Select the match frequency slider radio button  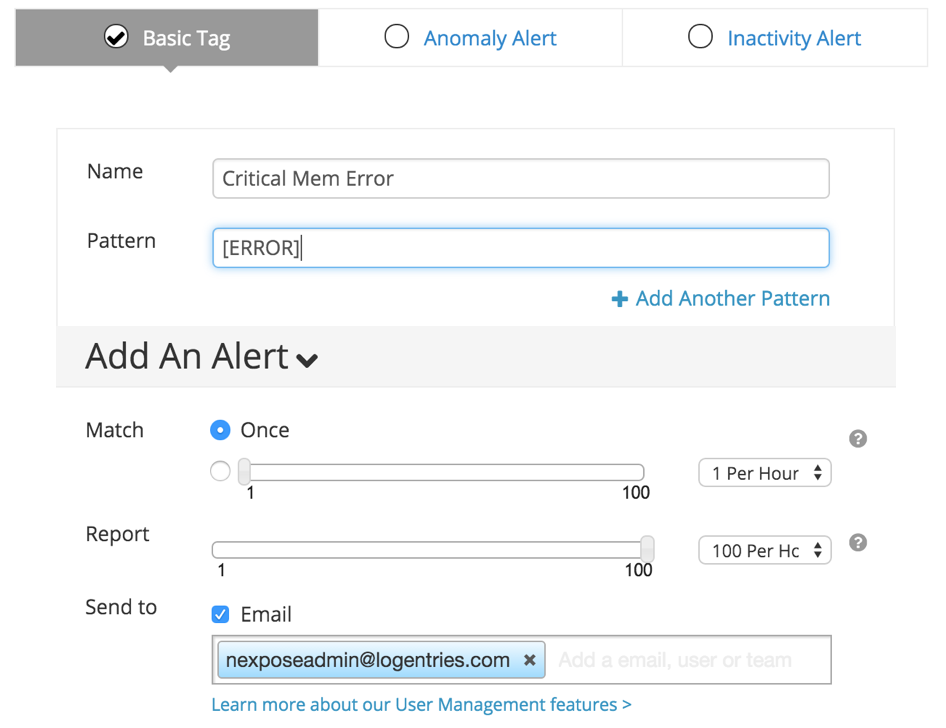[220, 471]
